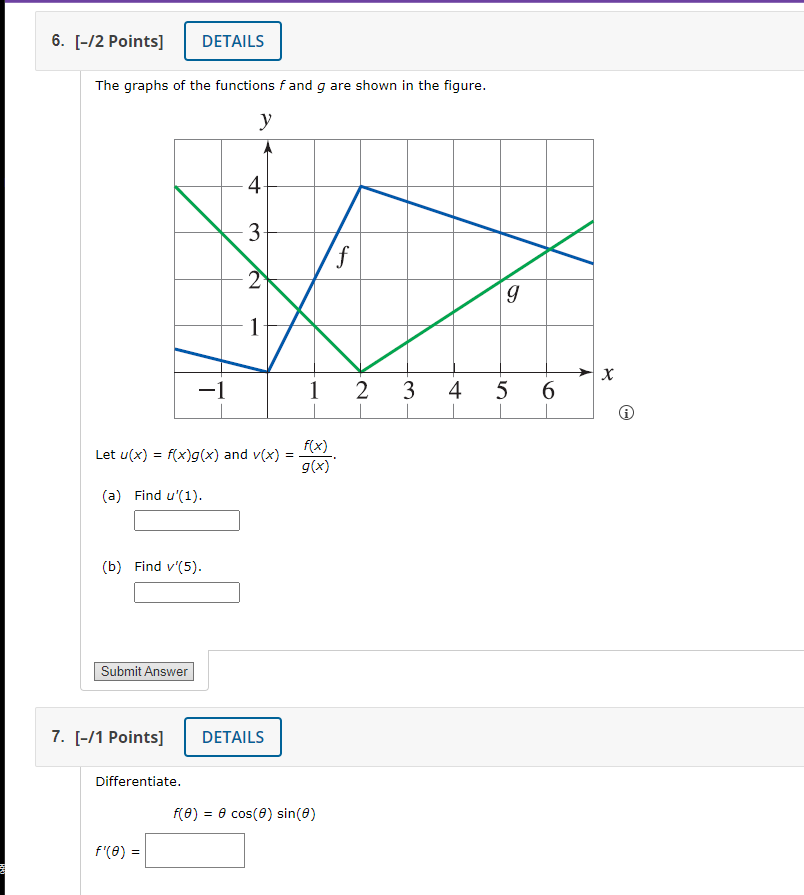Click the formula f(θ) = θ cos(θ) sin(θ)
Image resolution: width=804 pixels, height=895 pixels.
[244, 813]
